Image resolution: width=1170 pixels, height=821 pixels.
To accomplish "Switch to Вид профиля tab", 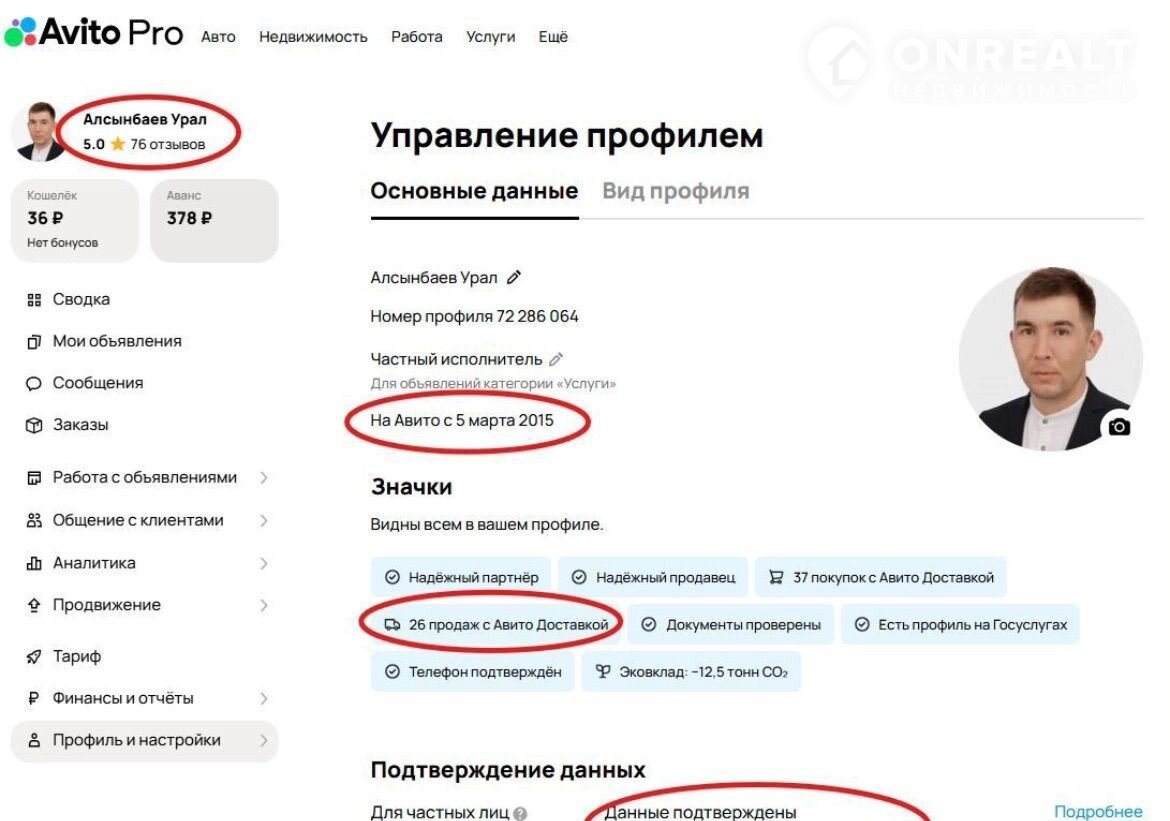I will (x=675, y=191).
